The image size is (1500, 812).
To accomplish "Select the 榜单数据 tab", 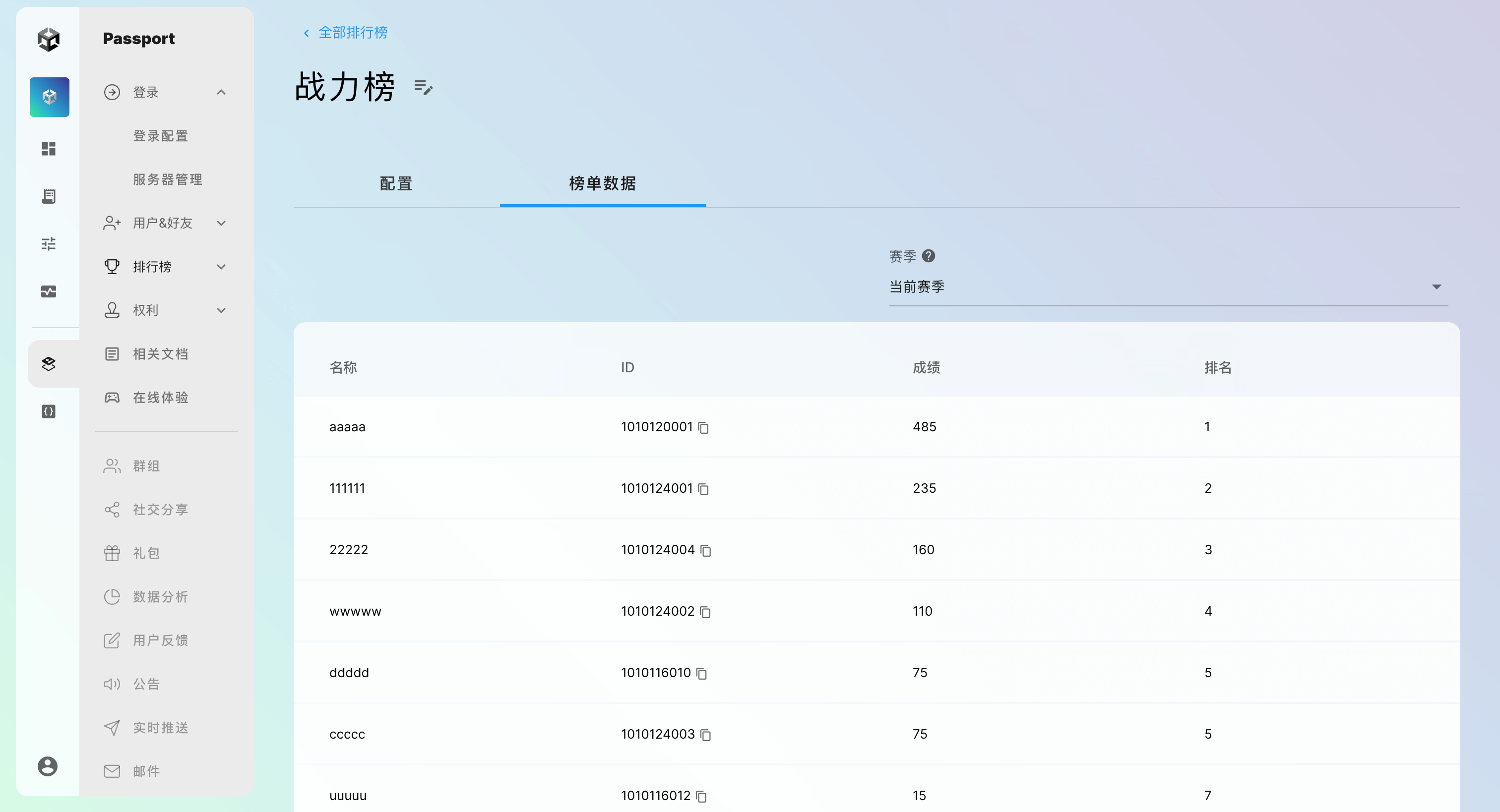I will click(x=603, y=184).
